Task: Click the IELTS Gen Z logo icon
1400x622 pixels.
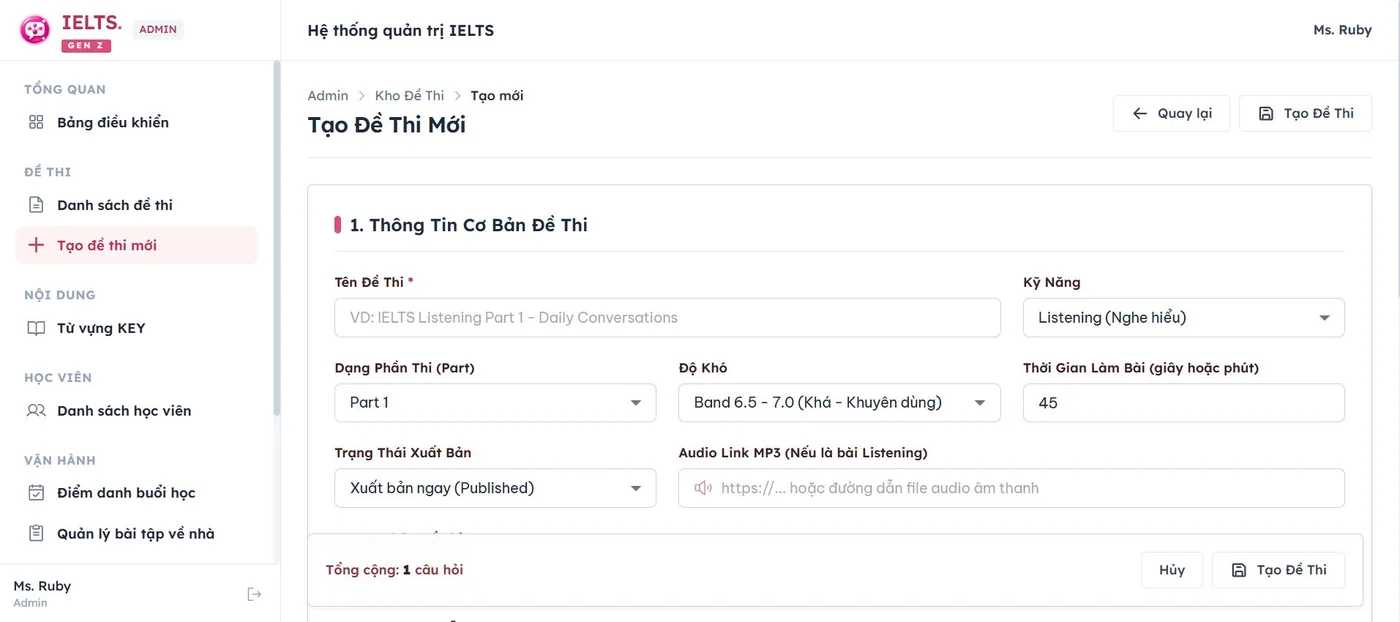Action: click(35, 30)
